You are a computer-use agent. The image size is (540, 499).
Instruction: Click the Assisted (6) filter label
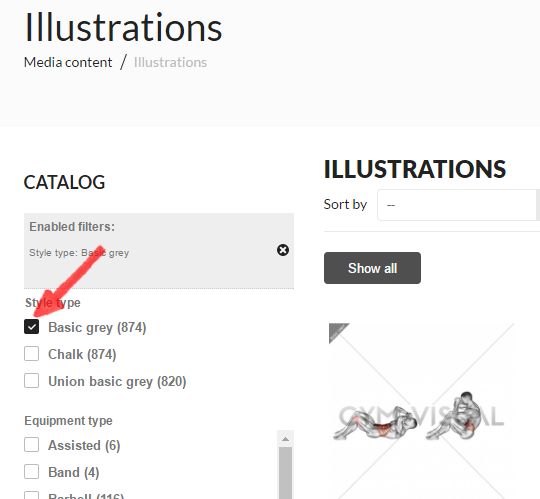[84, 445]
